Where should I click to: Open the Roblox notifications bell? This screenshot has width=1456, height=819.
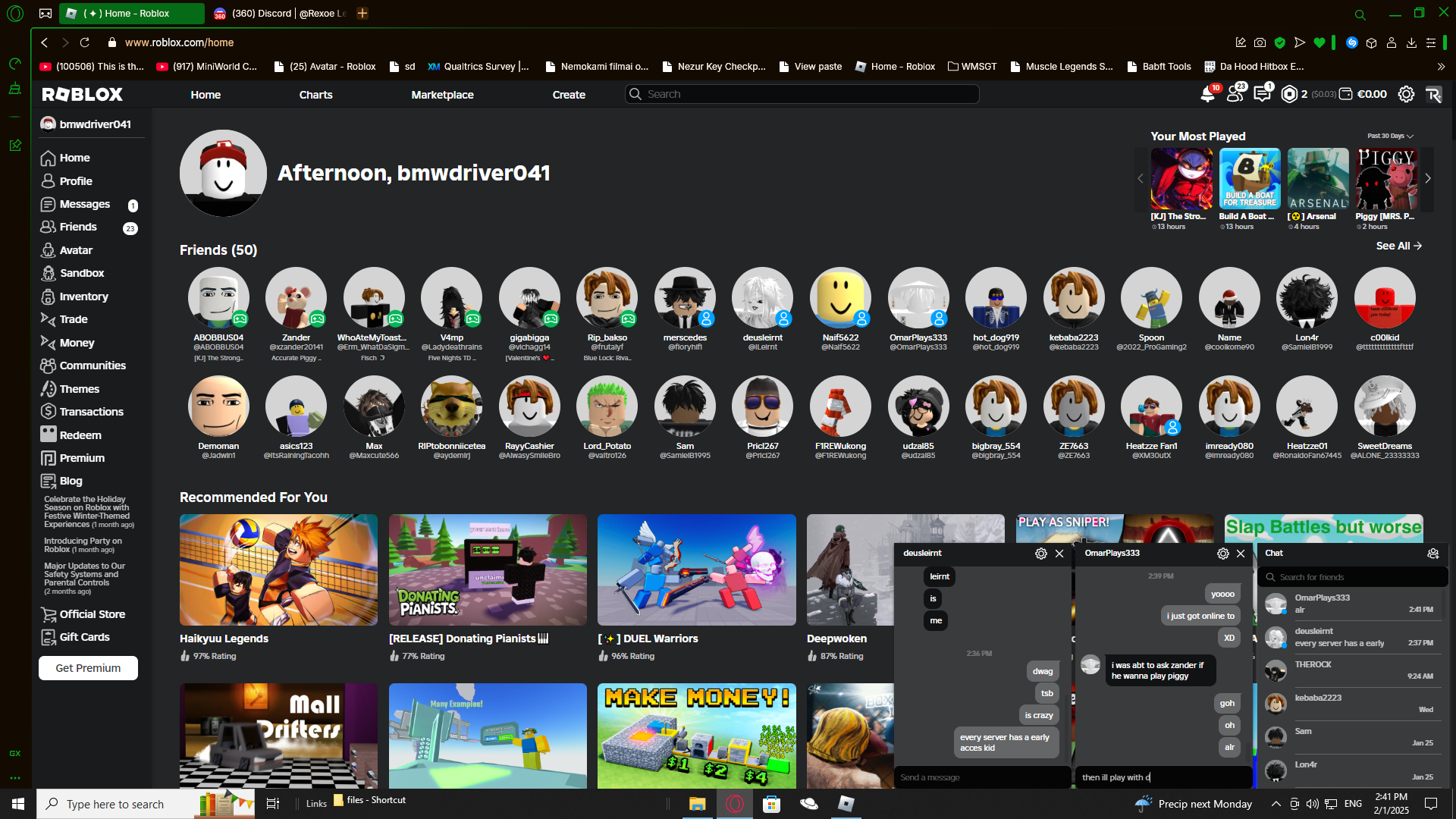pos(1207,94)
